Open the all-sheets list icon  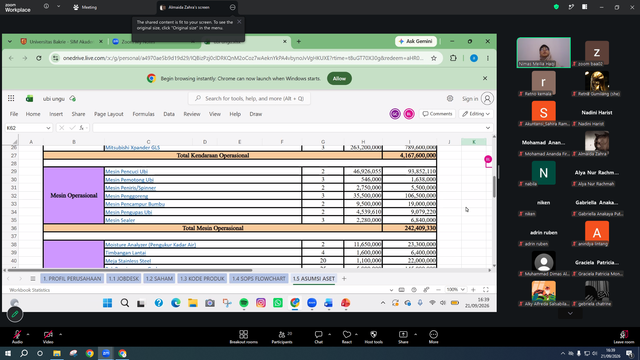pyautogui.click(x=33, y=279)
